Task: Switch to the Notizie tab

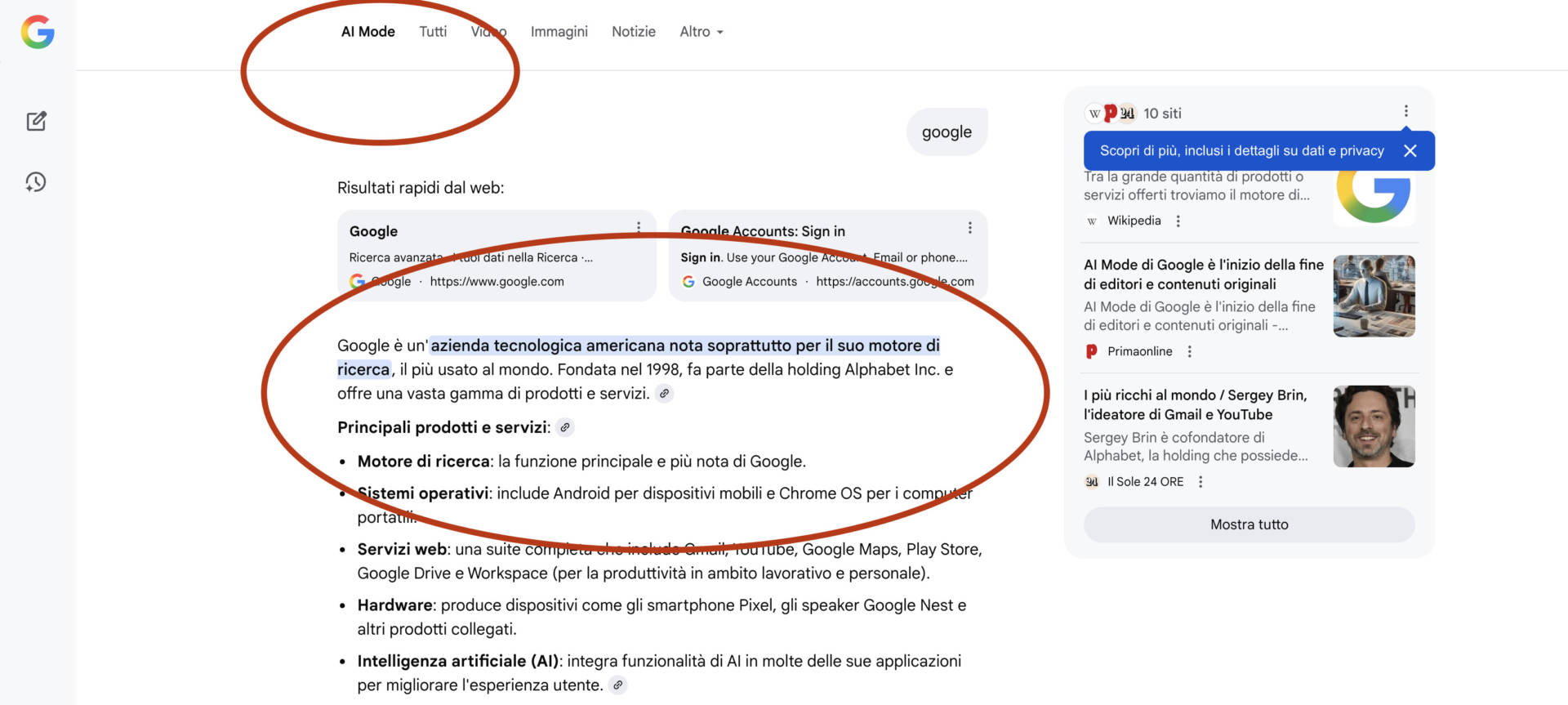Action: tap(633, 32)
